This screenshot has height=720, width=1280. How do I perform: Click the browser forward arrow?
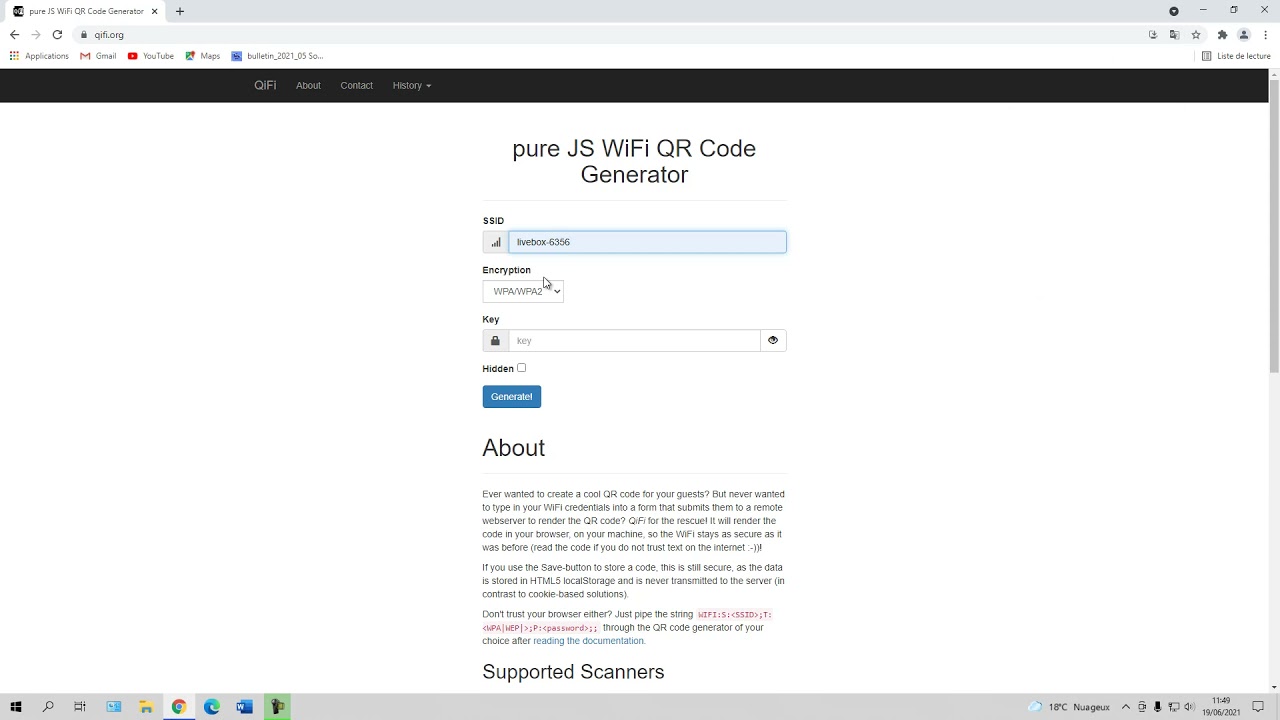point(36,35)
